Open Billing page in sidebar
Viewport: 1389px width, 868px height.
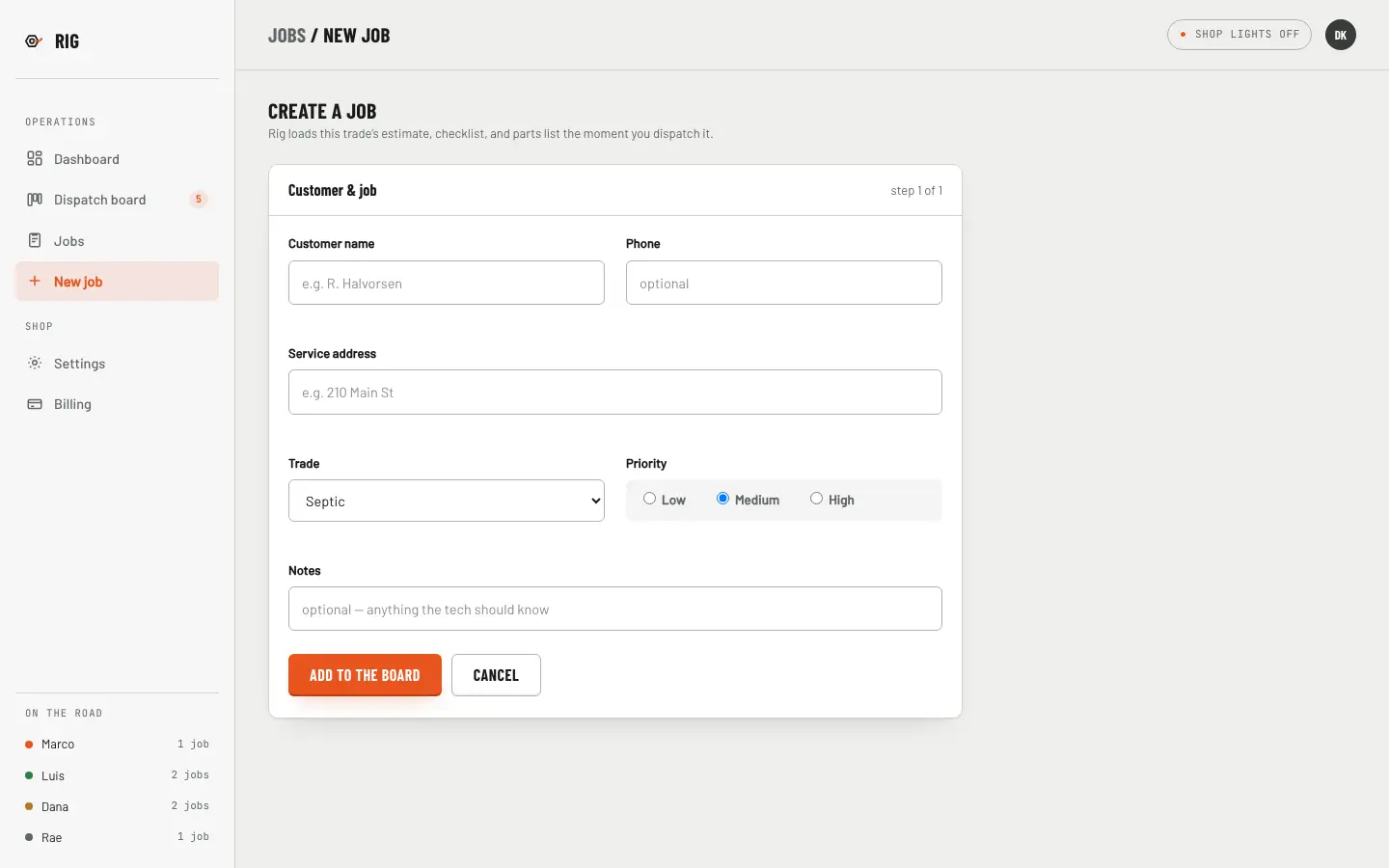click(117, 404)
